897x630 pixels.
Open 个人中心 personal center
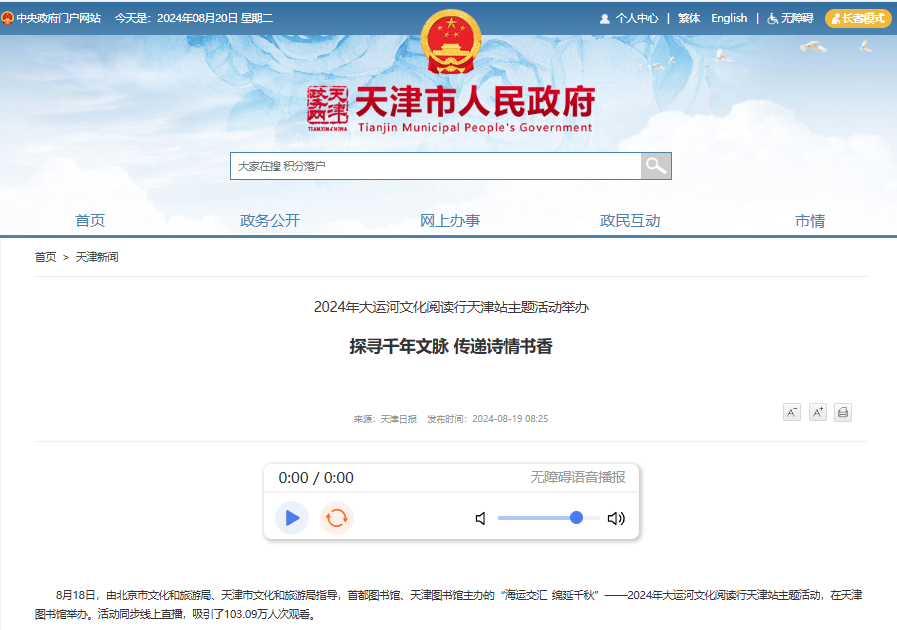tap(629, 18)
